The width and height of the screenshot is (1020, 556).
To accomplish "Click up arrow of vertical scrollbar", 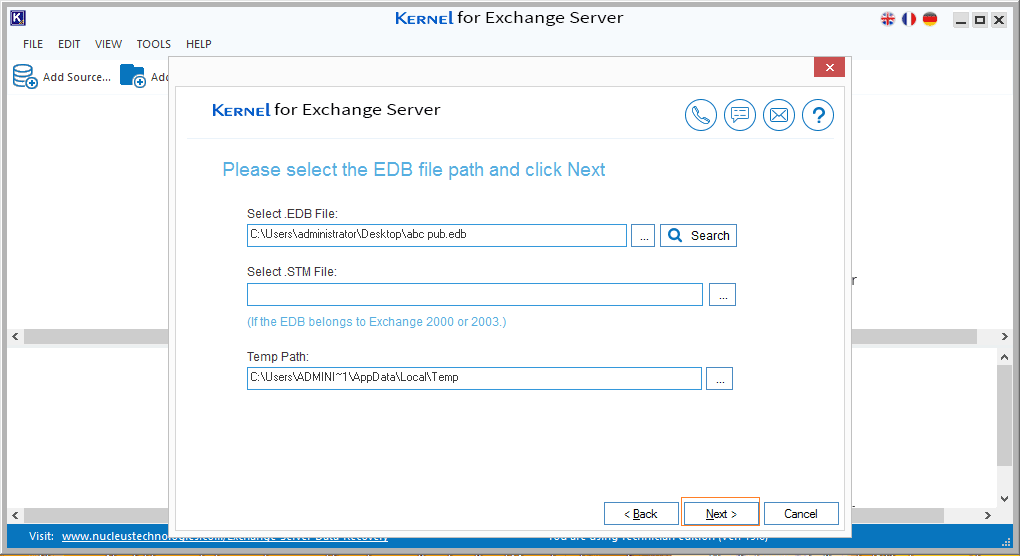I will pos(1004,357).
